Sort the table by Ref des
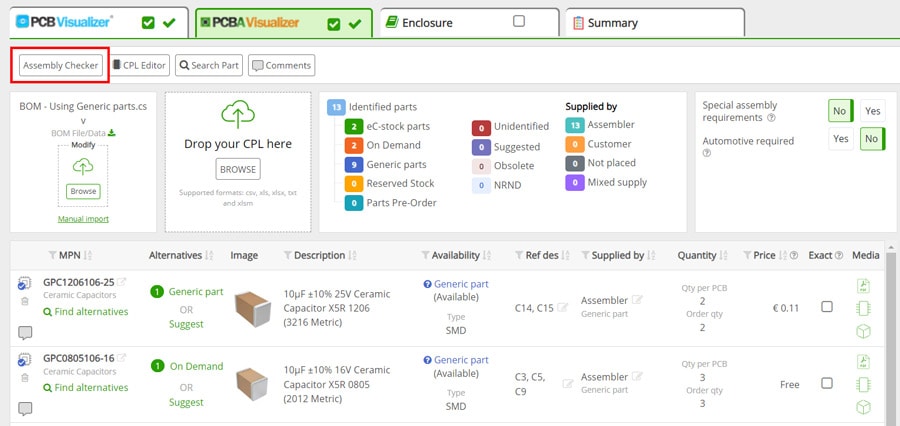The image size is (900, 426). 565,255
